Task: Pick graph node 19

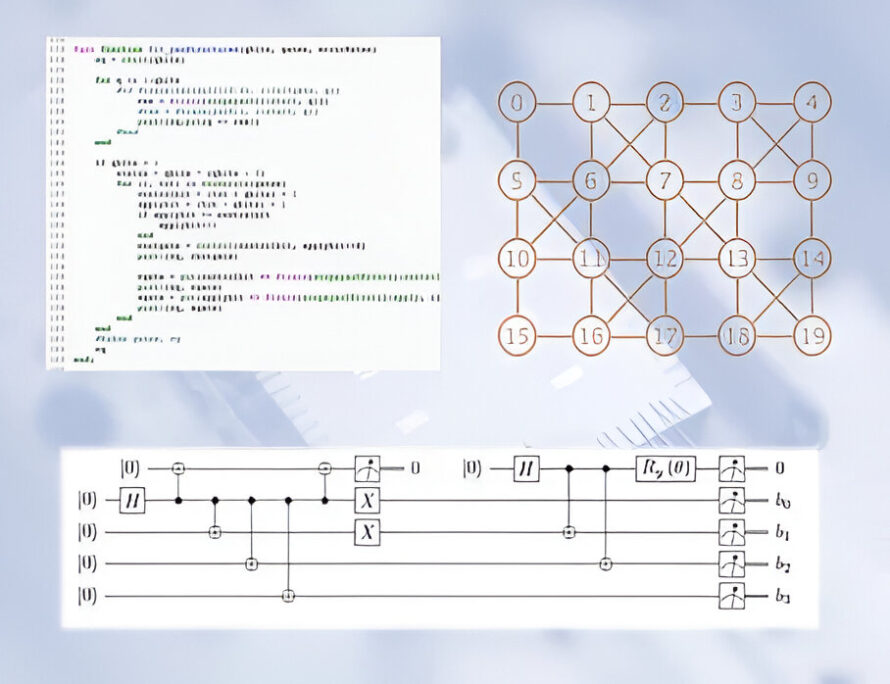Action: (x=812, y=335)
